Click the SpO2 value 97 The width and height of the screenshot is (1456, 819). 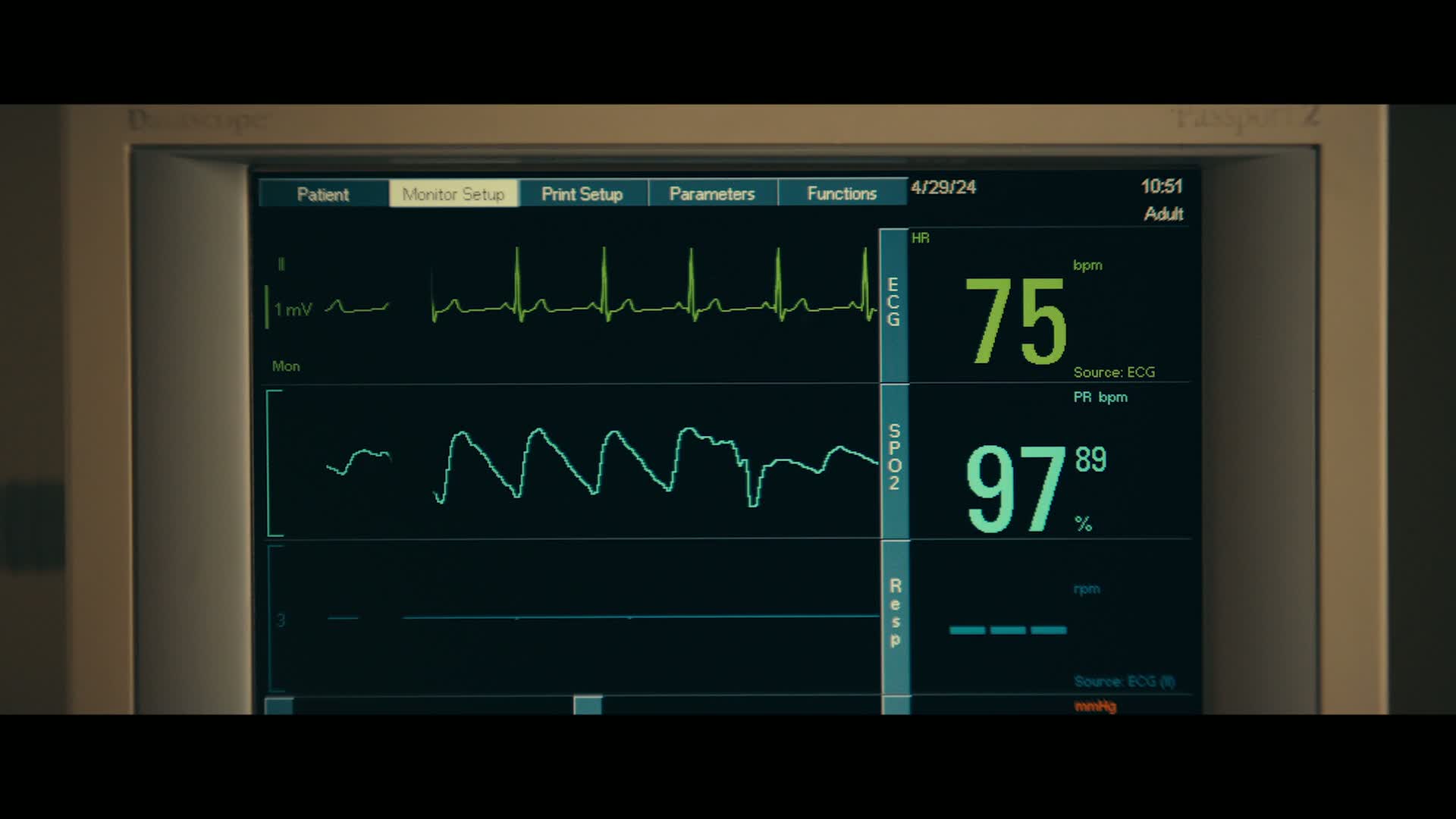(x=1016, y=489)
